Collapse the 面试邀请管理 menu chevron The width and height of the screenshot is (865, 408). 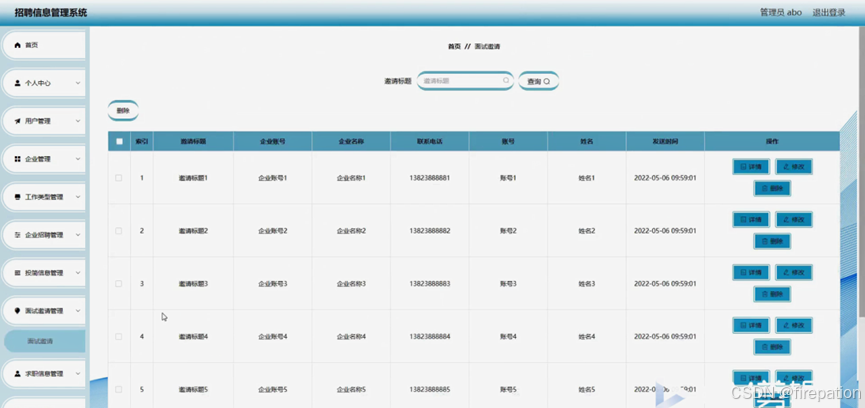[78, 311]
